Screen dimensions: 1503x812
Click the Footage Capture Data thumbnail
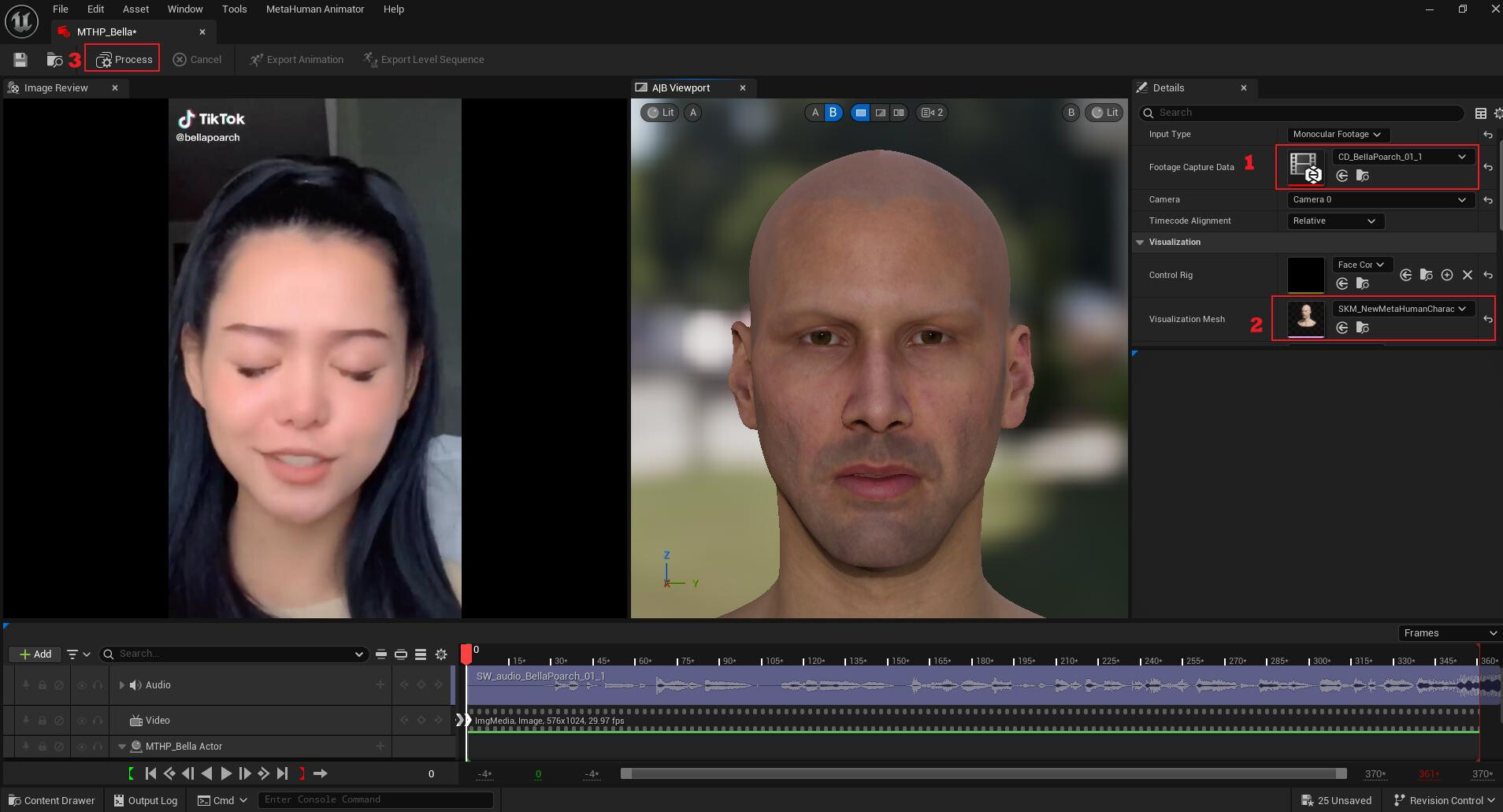point(1305,167)
